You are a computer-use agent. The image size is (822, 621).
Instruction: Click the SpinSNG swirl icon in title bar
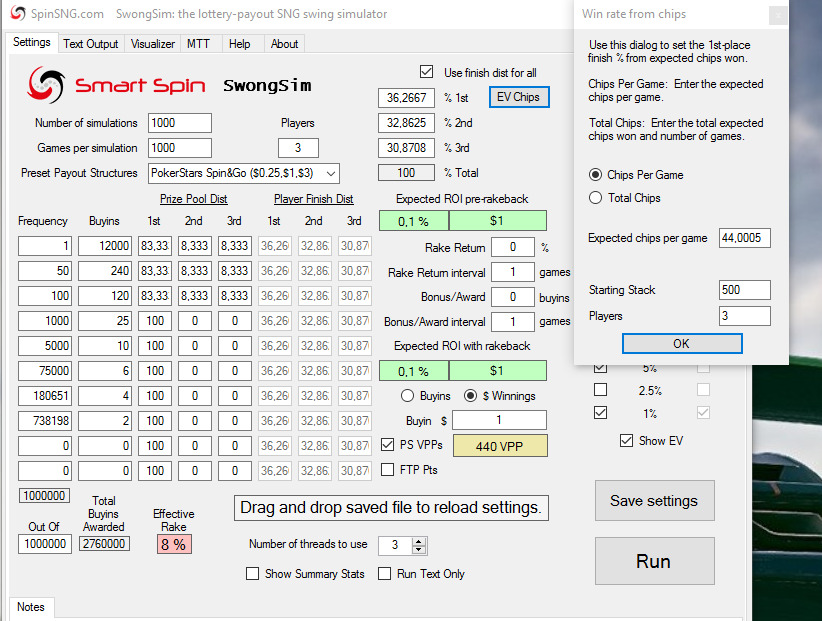coord(17,14)
